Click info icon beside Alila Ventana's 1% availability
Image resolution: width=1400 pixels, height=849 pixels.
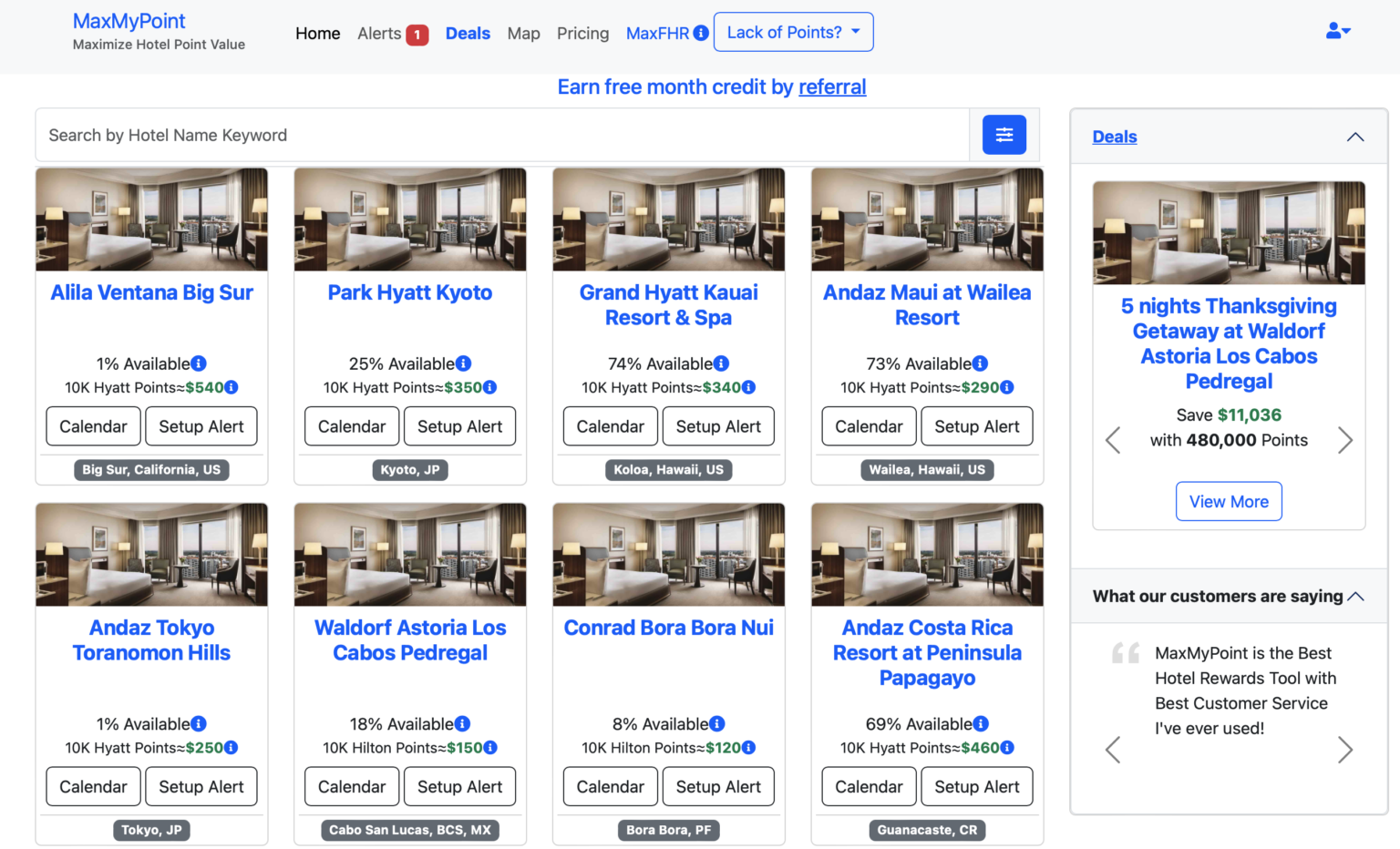click(198, 363)
